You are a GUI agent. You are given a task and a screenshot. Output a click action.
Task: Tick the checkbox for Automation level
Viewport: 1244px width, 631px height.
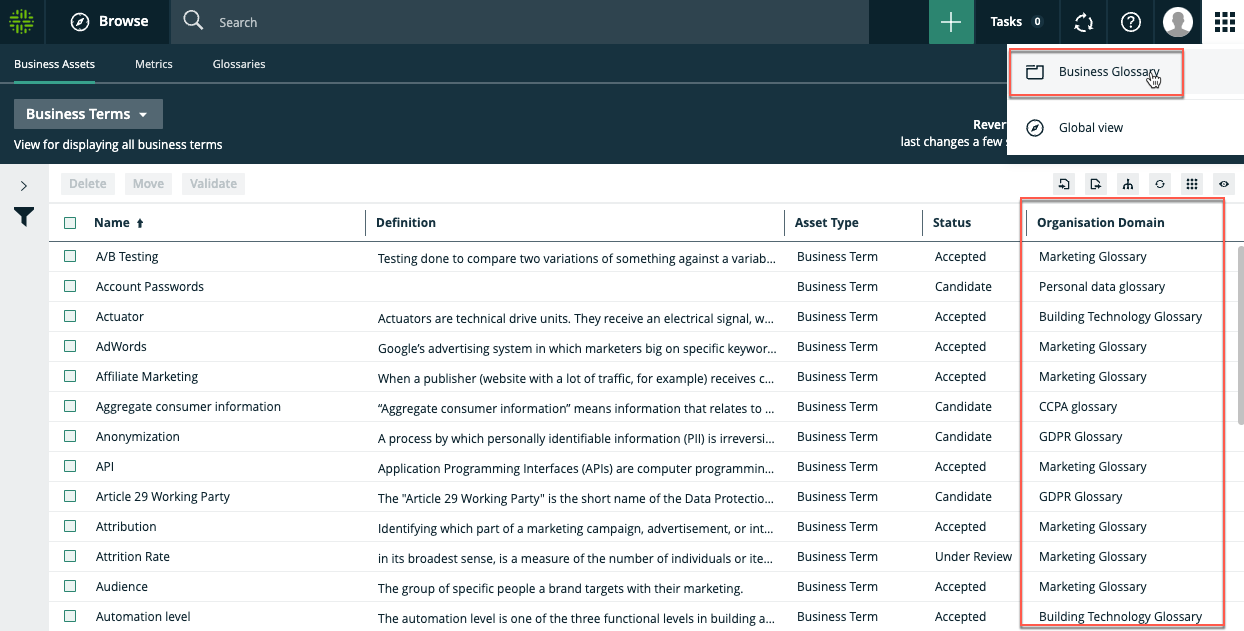click(x=70, y=616)
